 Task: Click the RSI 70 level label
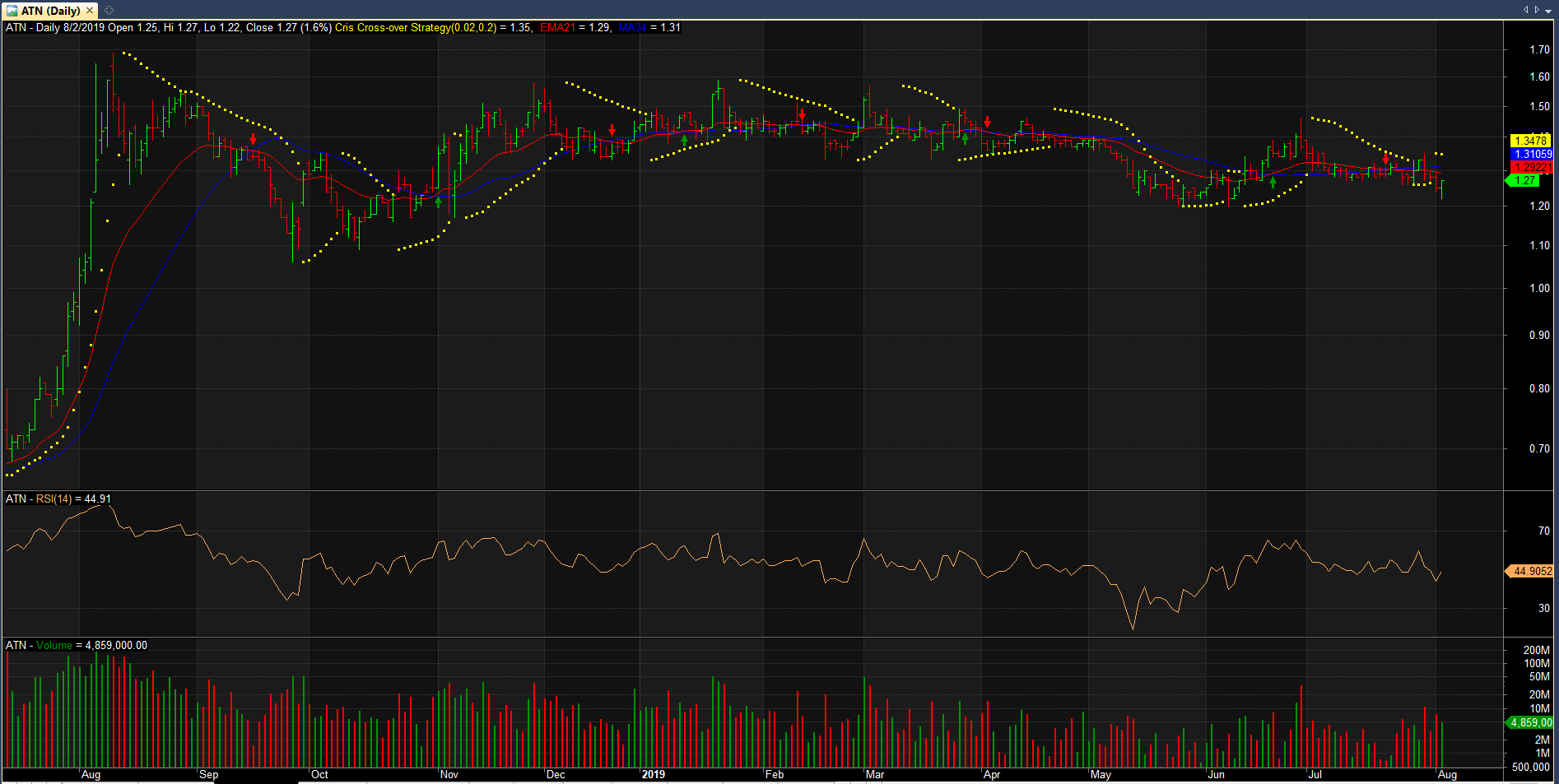click(1544, 531)
